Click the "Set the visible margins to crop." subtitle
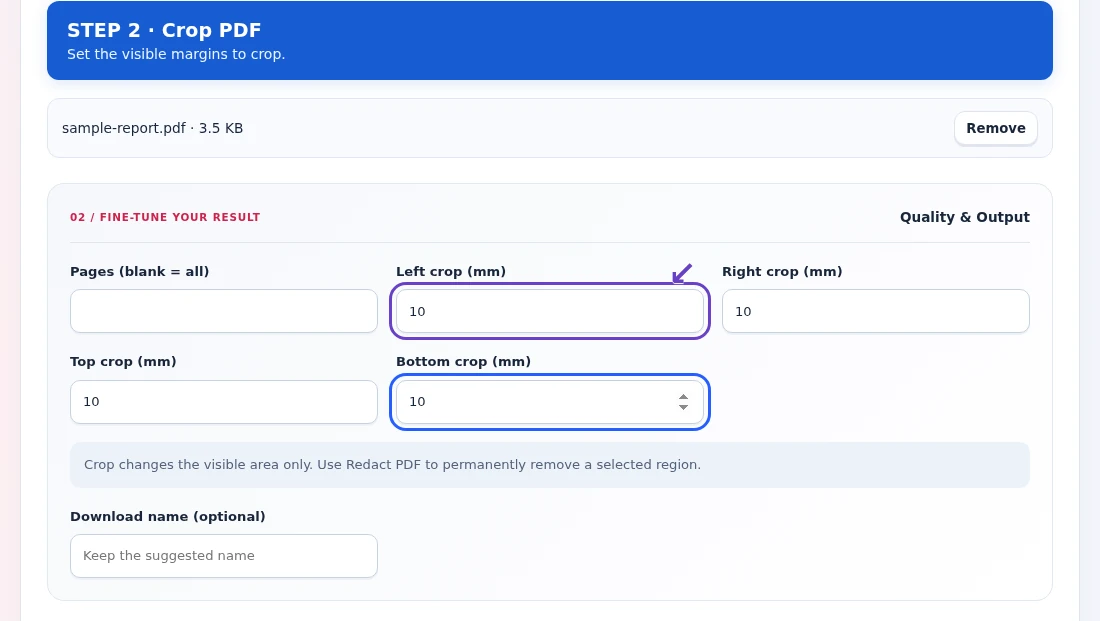1100x621 pixels. (176, 54)
